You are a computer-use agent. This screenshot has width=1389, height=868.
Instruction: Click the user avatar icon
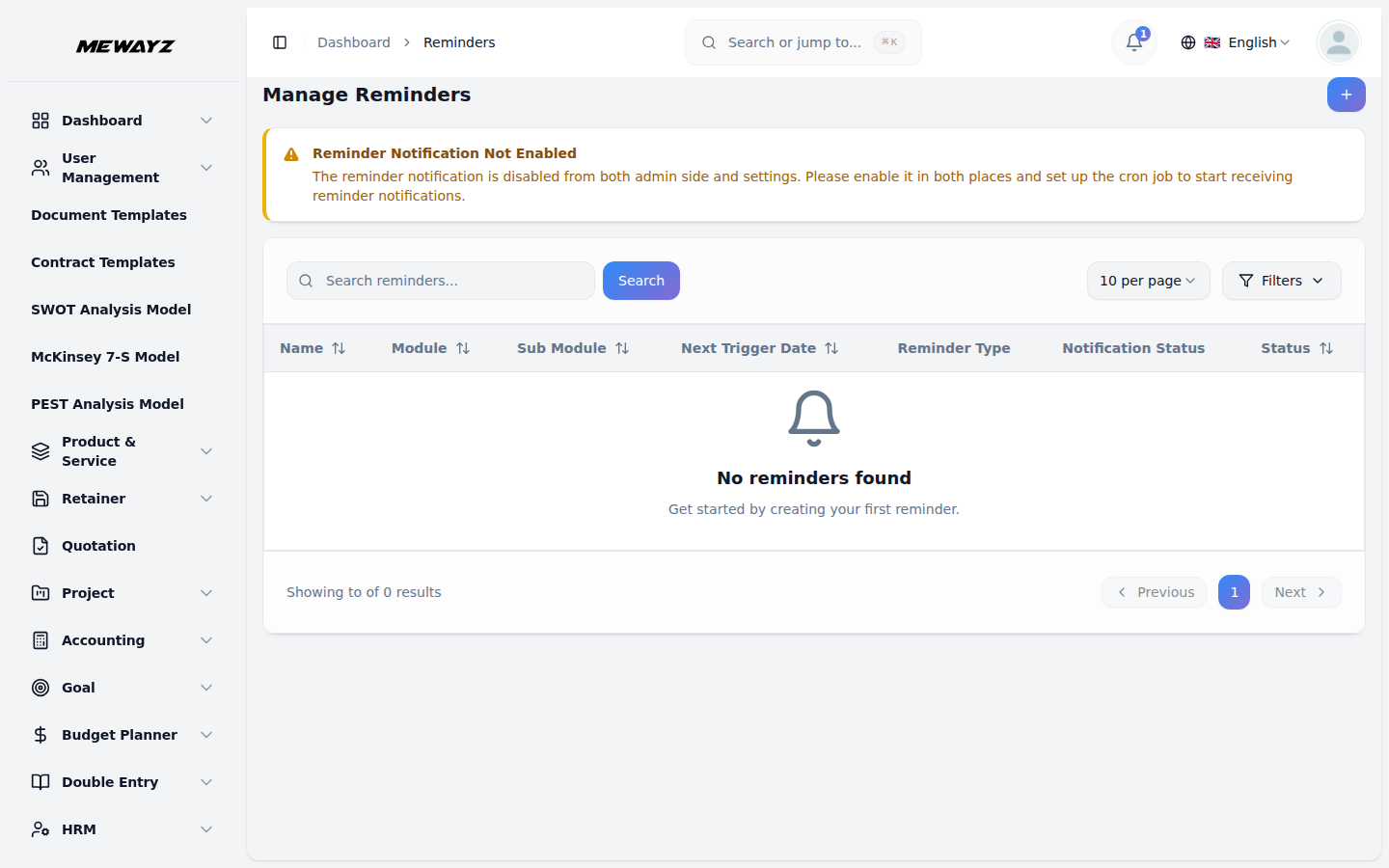pos(1338,42)
